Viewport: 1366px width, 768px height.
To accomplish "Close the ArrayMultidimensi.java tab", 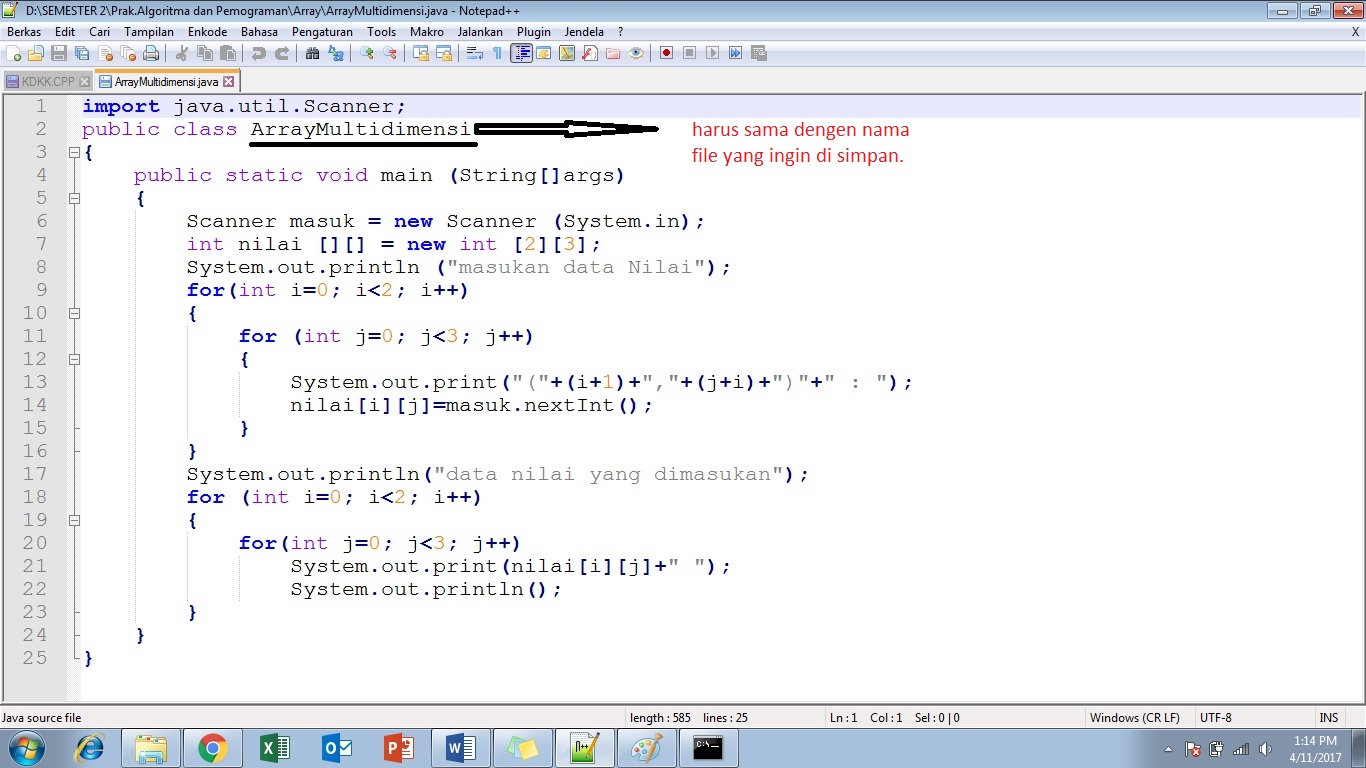I will [227, 80].
